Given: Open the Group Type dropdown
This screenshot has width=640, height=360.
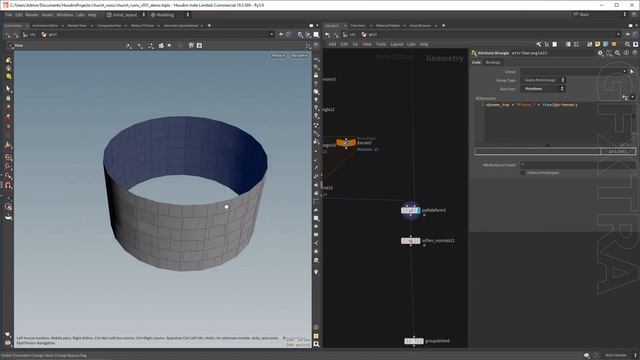Looking at the screenshot, I should [543, 80].
